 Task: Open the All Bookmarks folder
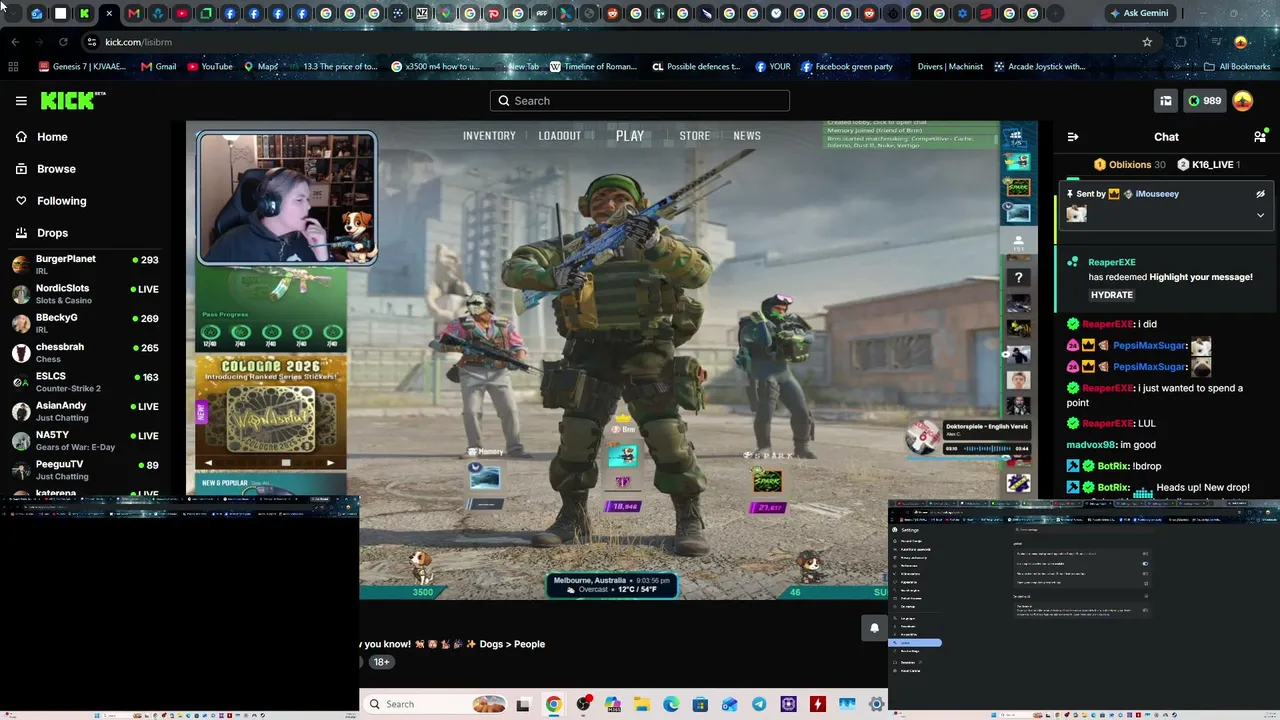click(1237, 67)
